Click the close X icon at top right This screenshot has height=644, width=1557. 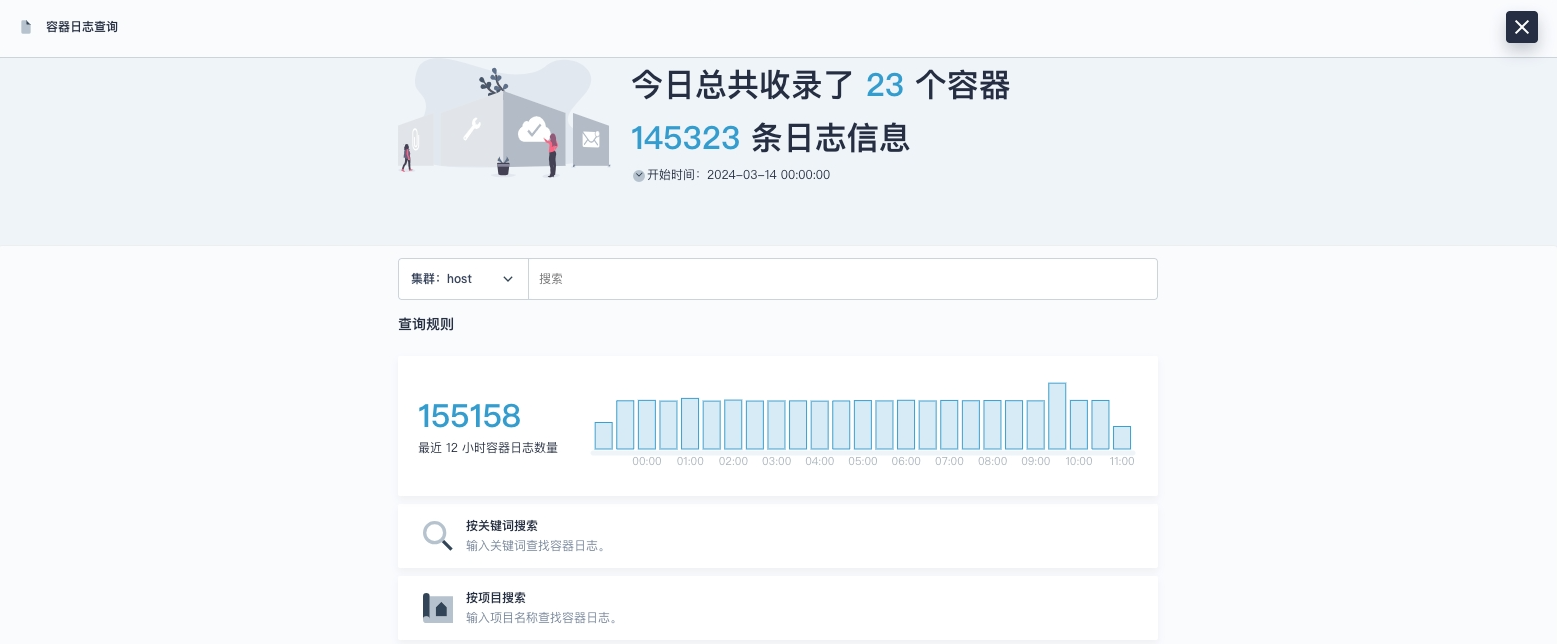pos(1522,27)
